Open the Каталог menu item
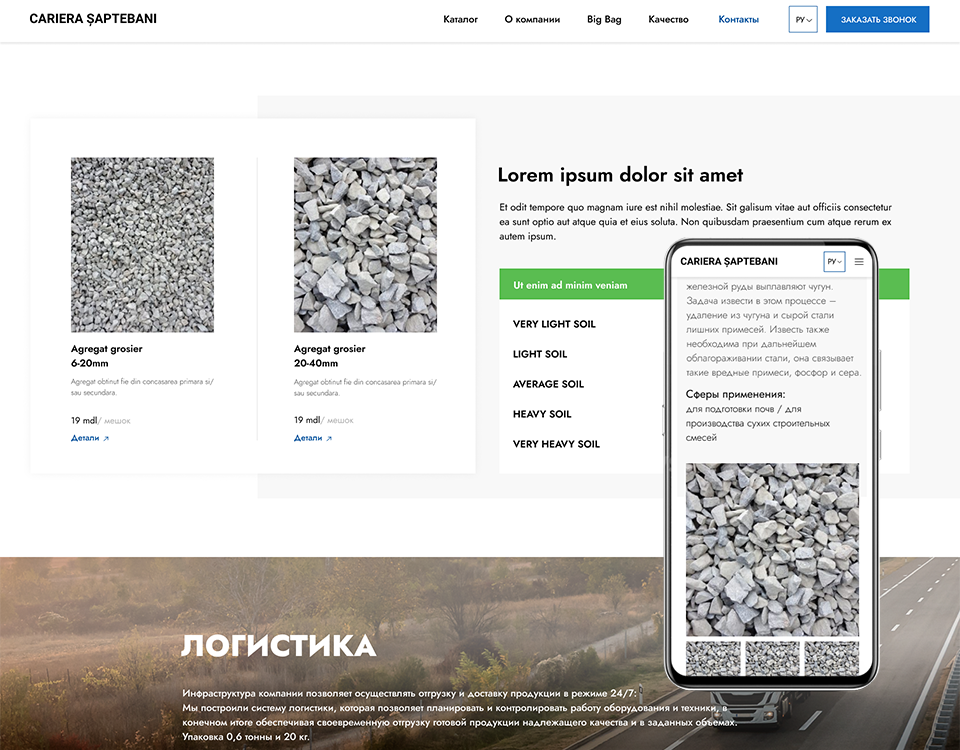The image size is (960, 750). pos(460,20)
